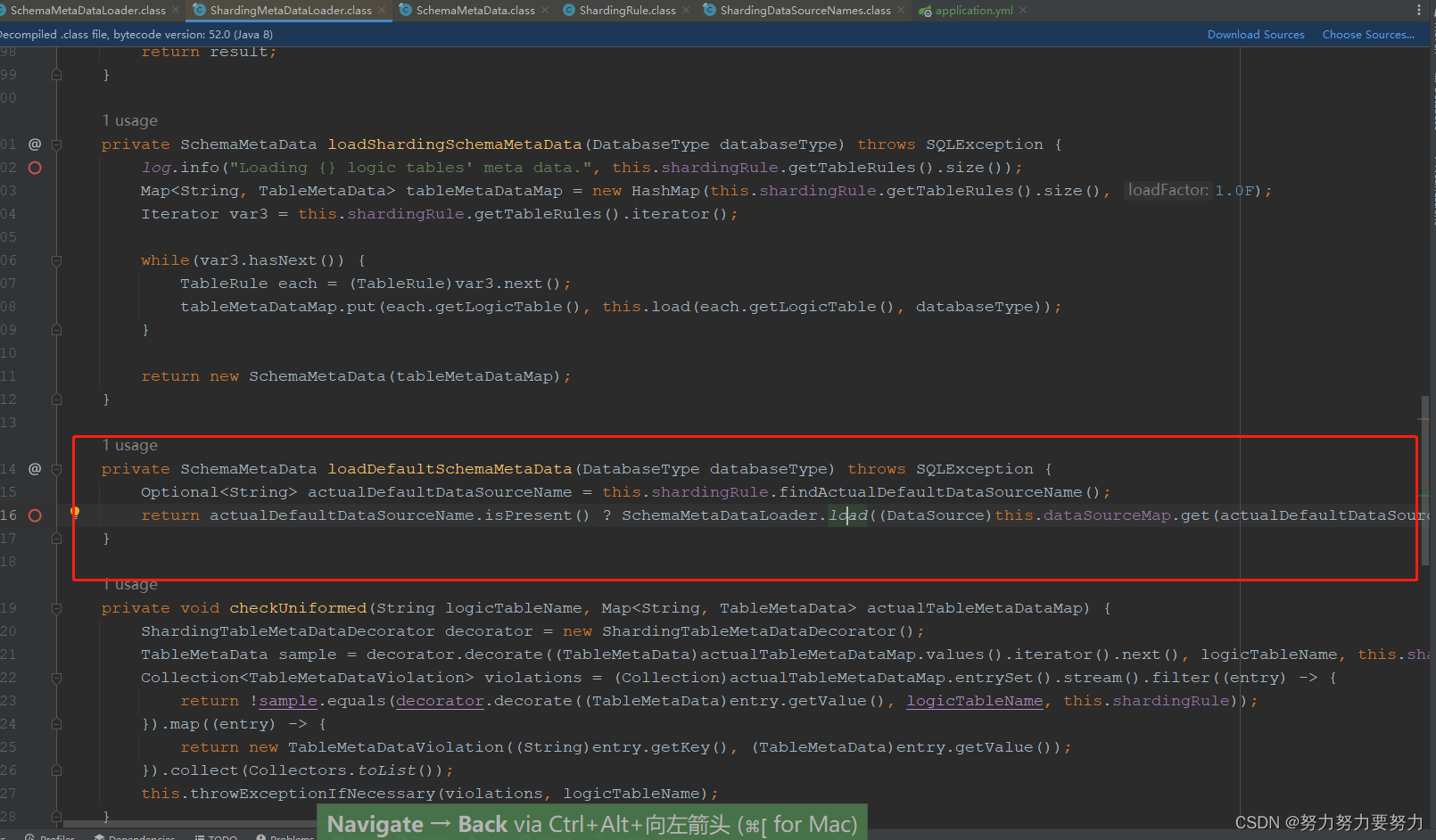Open the application.yml tab
1436x840 pixels.
point(974,11)
